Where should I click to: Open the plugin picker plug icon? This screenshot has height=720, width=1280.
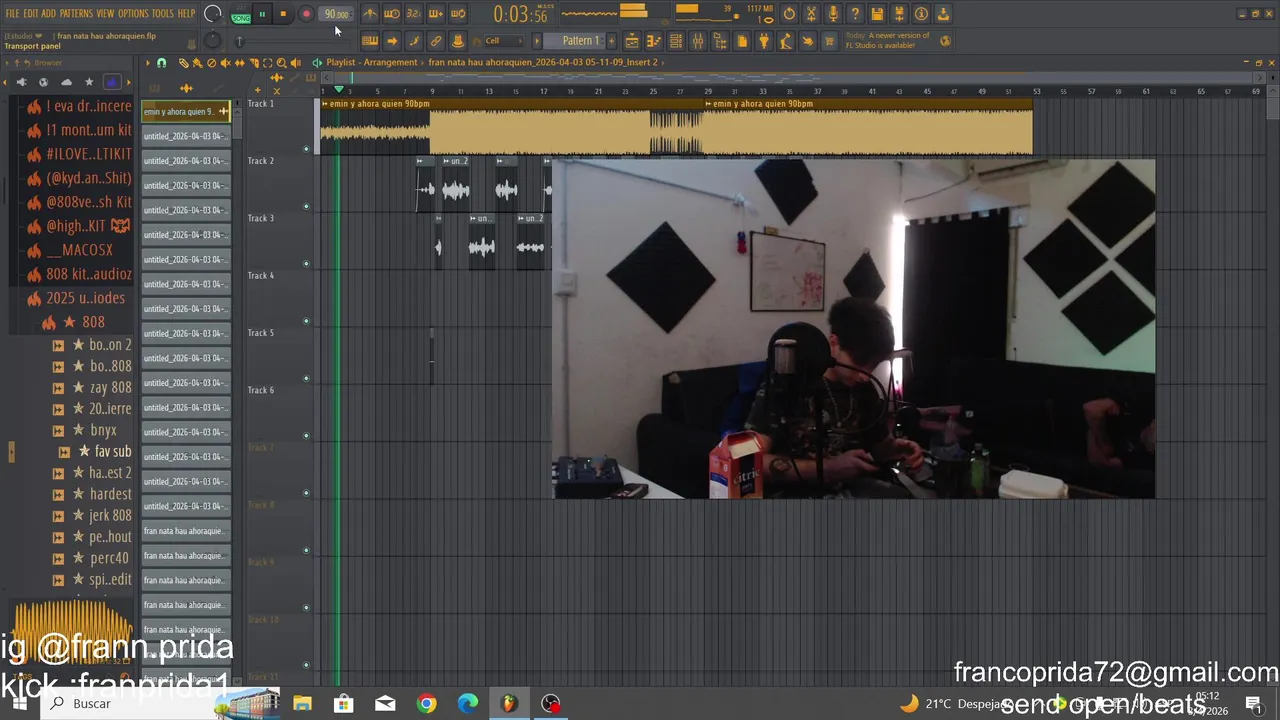point(764,41)
